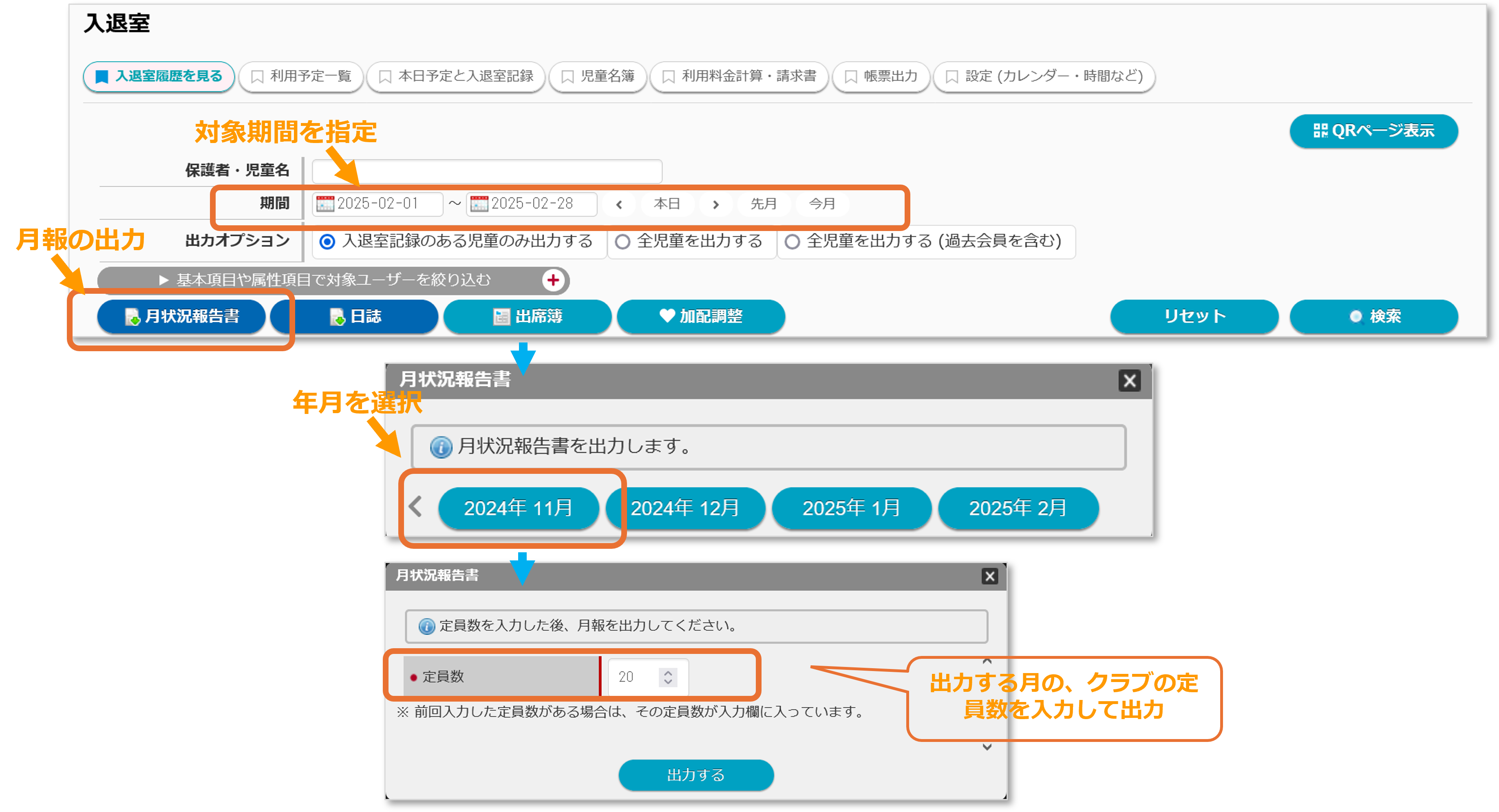
Task: Close the month selection 月状況報告書 dialog
Action: [1129, 381]
